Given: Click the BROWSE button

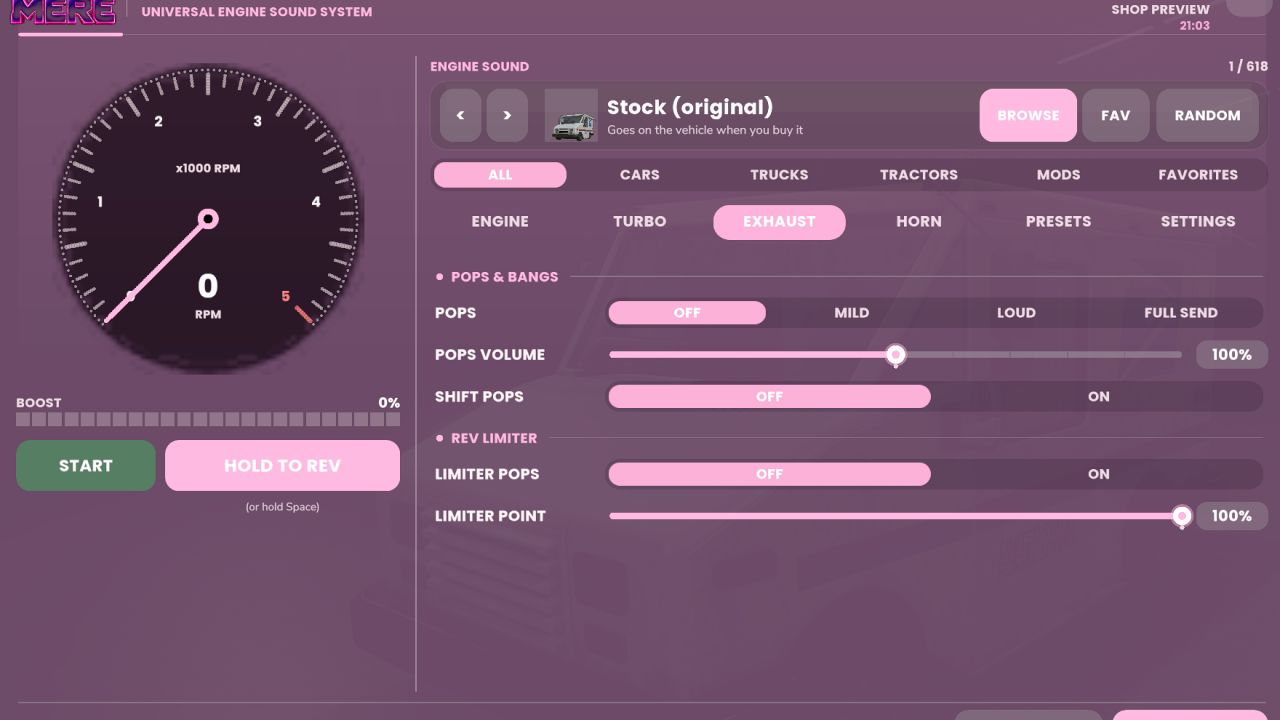Looking at the screenshot, I should point(1028,115).
